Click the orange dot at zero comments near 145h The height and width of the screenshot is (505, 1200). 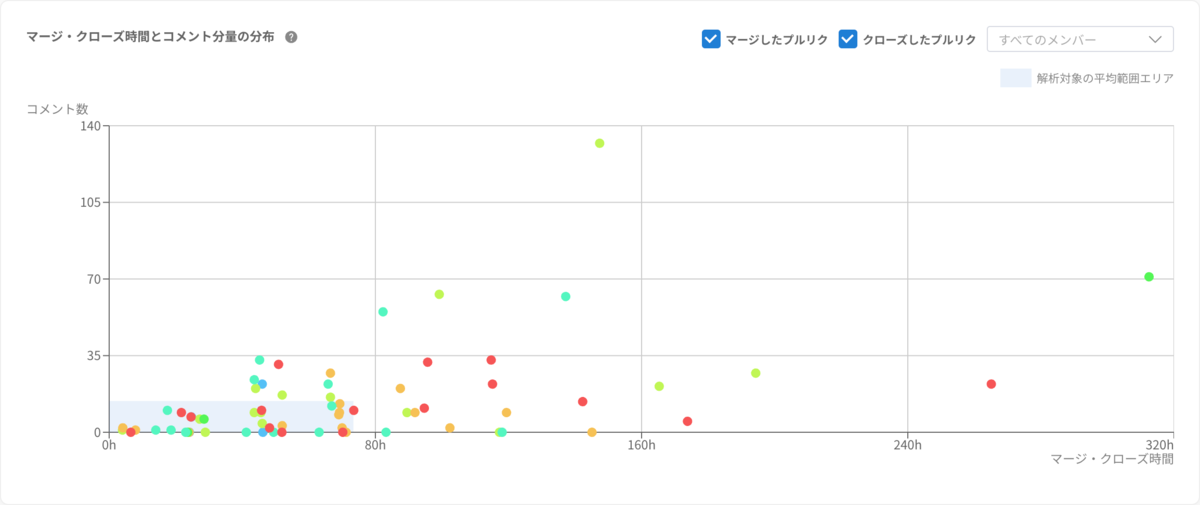(x=592, y=432)
